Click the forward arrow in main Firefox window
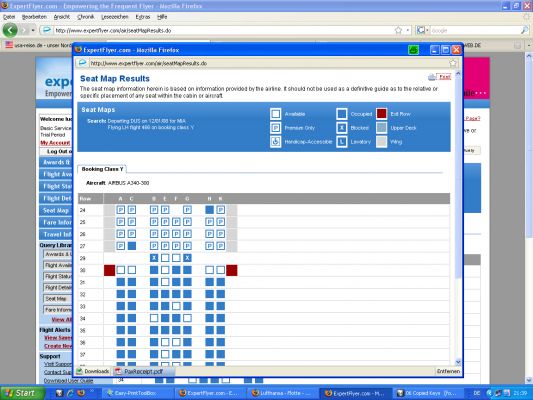 [23, 30]
